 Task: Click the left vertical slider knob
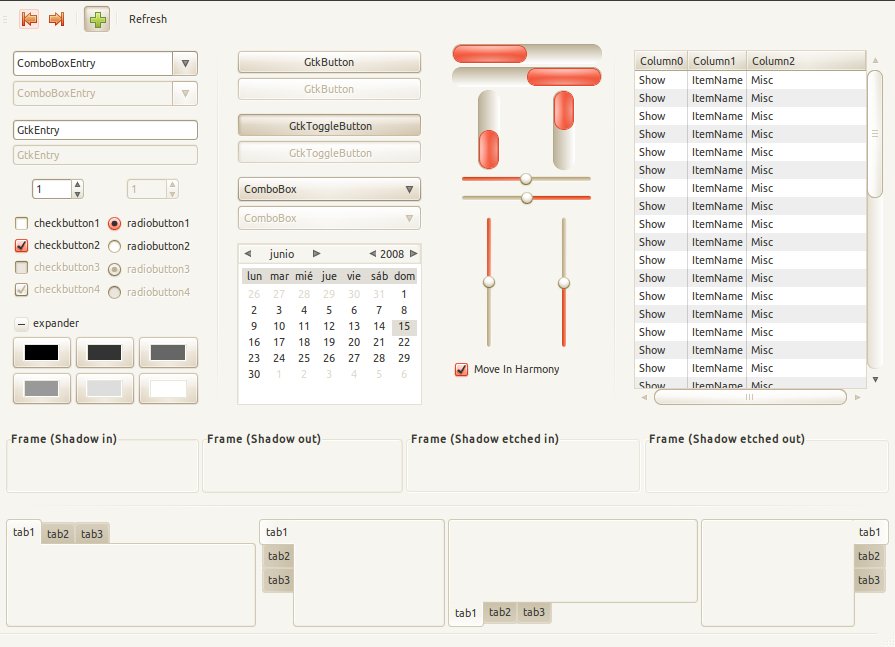(489, 282)
